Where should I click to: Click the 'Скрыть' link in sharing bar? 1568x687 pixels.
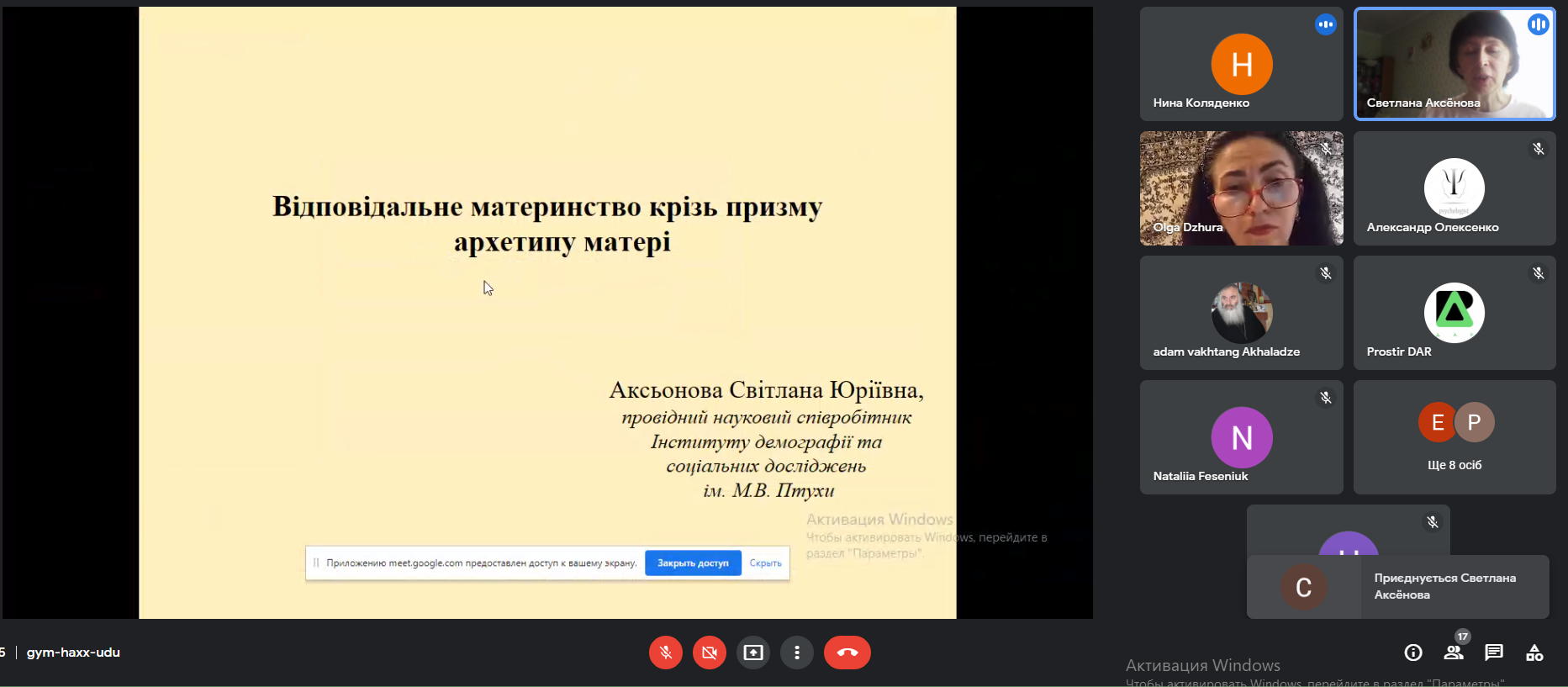[765, 563]
